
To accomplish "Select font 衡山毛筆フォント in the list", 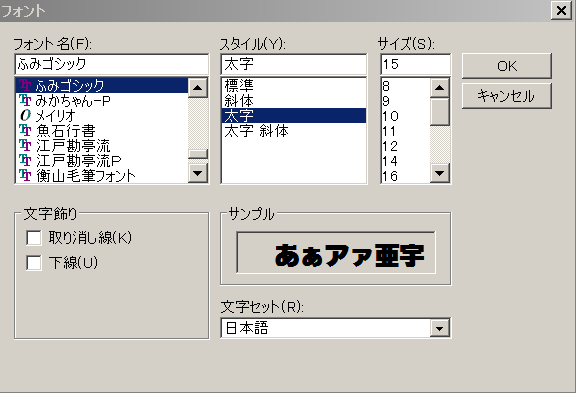I will click(x=102, y=176).
